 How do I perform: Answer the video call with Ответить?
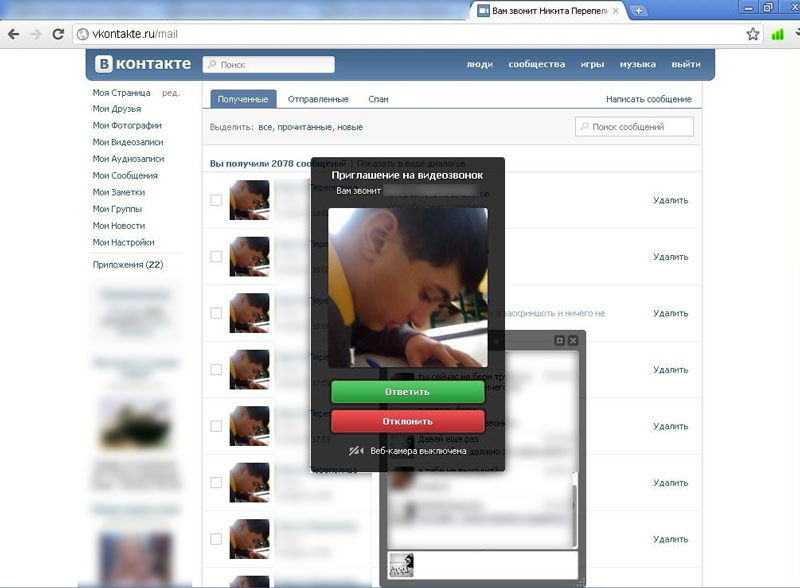pyautogui.click(x=407, y=392)
